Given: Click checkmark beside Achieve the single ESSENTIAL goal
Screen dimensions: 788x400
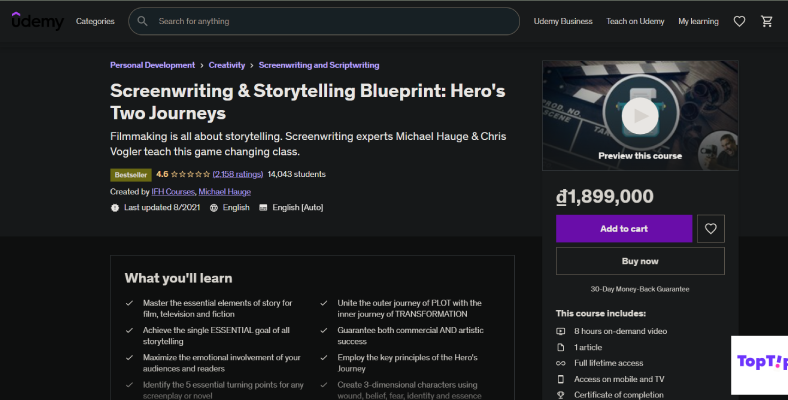Looking at the screenshot, I should (x=129, y=330).
